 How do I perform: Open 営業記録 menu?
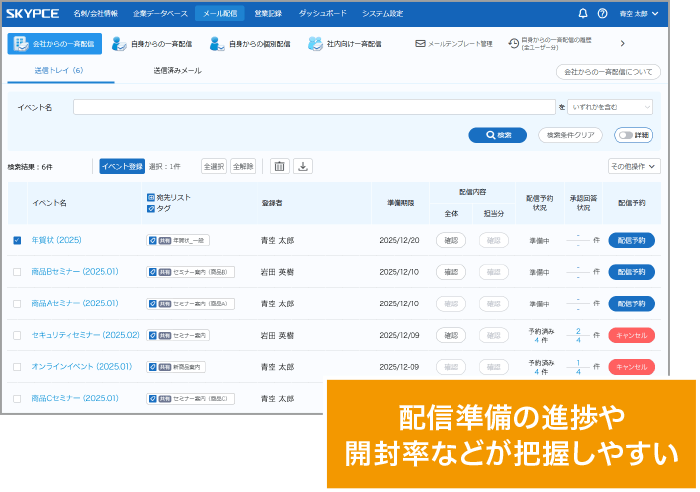click(x=268, y=13)
